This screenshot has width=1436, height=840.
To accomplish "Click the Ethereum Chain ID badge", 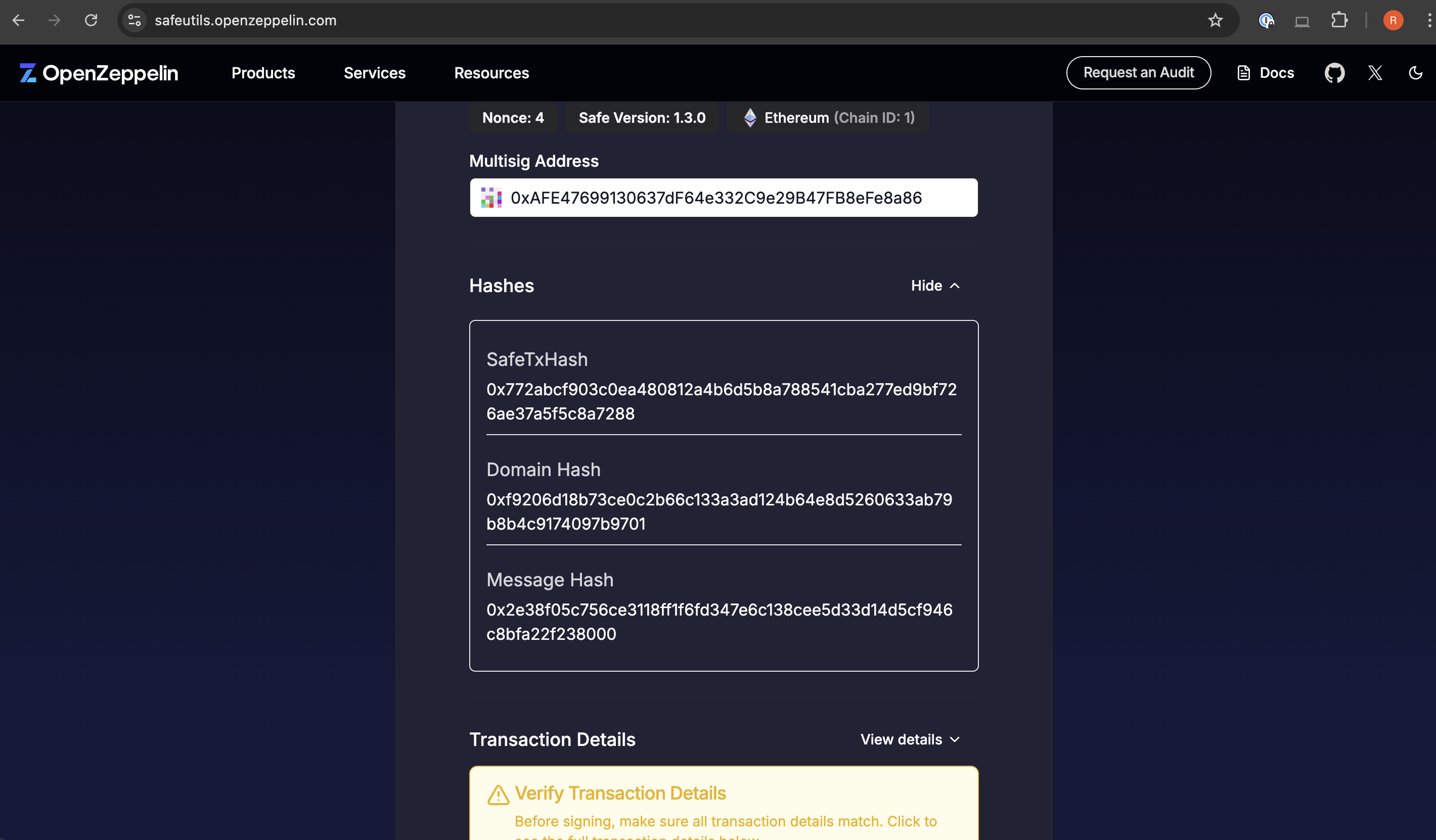I will click(828, 118).
